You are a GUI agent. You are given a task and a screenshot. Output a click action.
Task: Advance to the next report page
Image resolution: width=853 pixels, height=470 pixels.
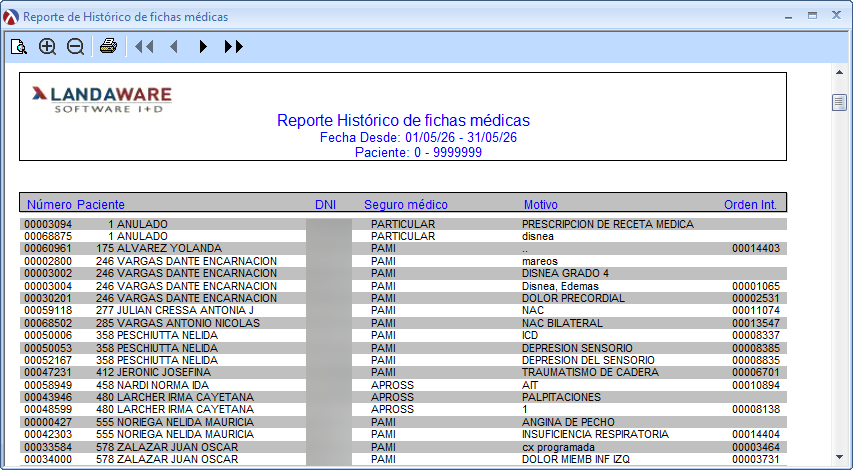(x=203, y=47)
